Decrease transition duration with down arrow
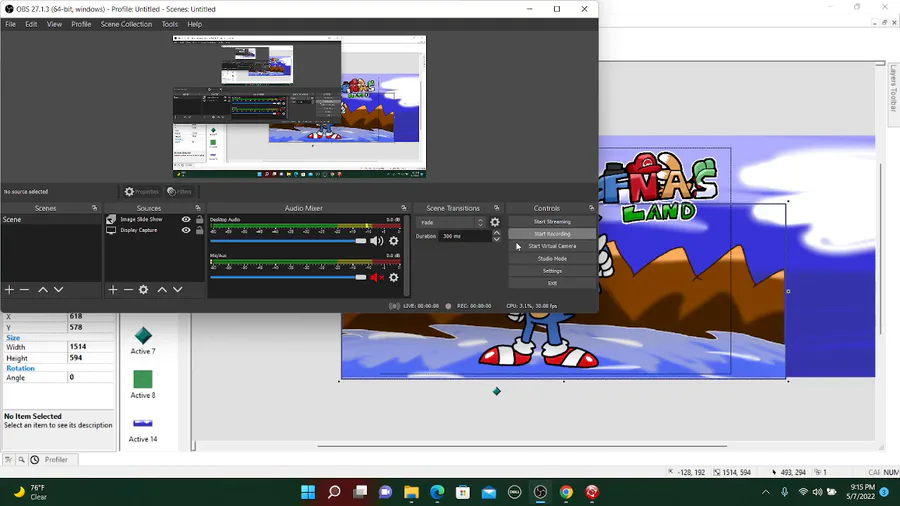 point(496,239)
